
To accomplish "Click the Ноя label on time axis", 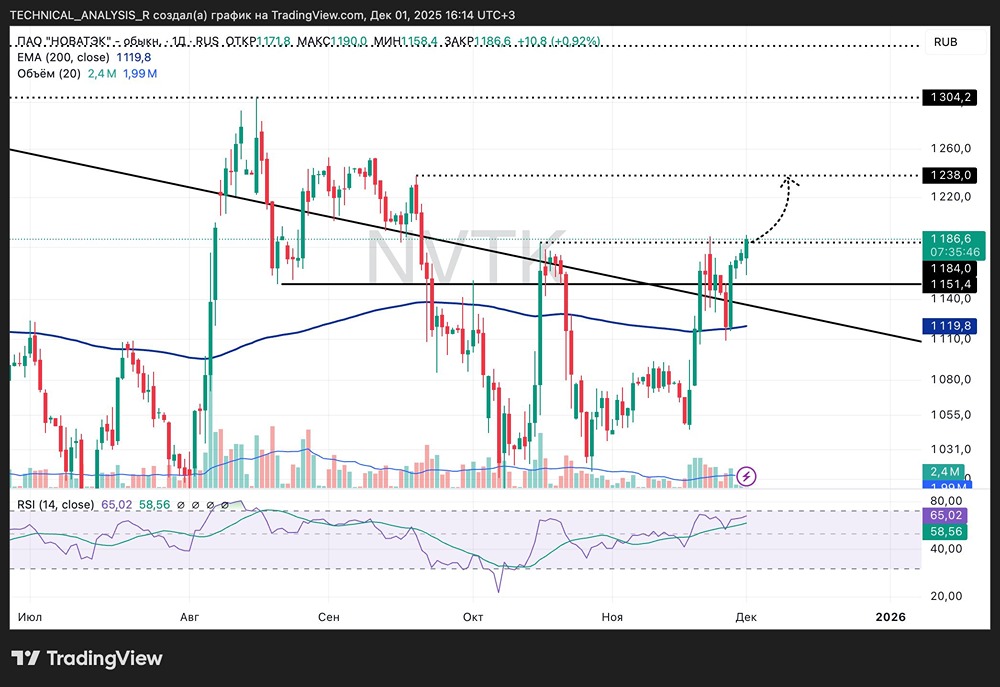I will coord(612,617).
